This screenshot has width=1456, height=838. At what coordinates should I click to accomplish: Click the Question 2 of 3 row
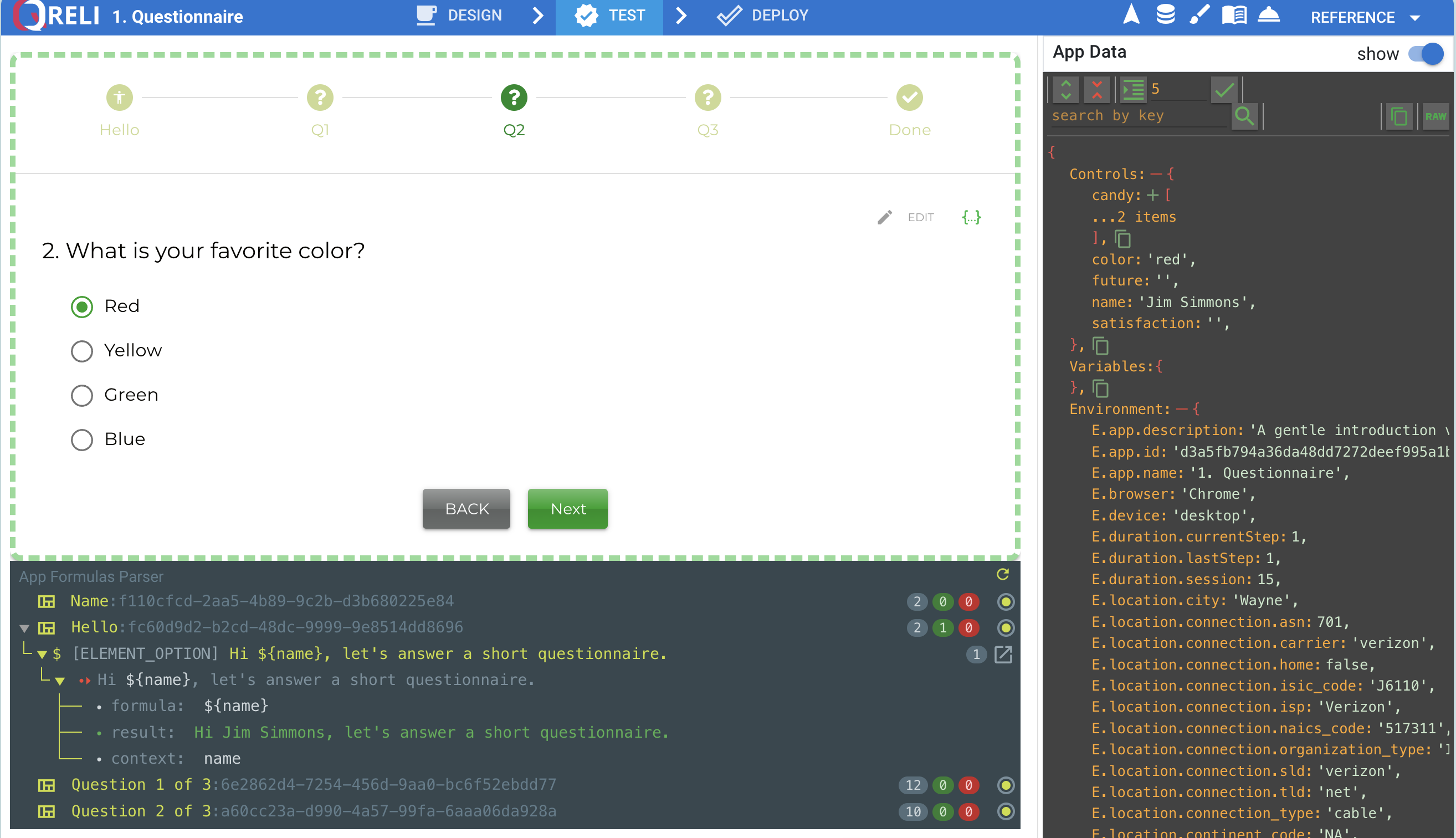tap(515, 811)
